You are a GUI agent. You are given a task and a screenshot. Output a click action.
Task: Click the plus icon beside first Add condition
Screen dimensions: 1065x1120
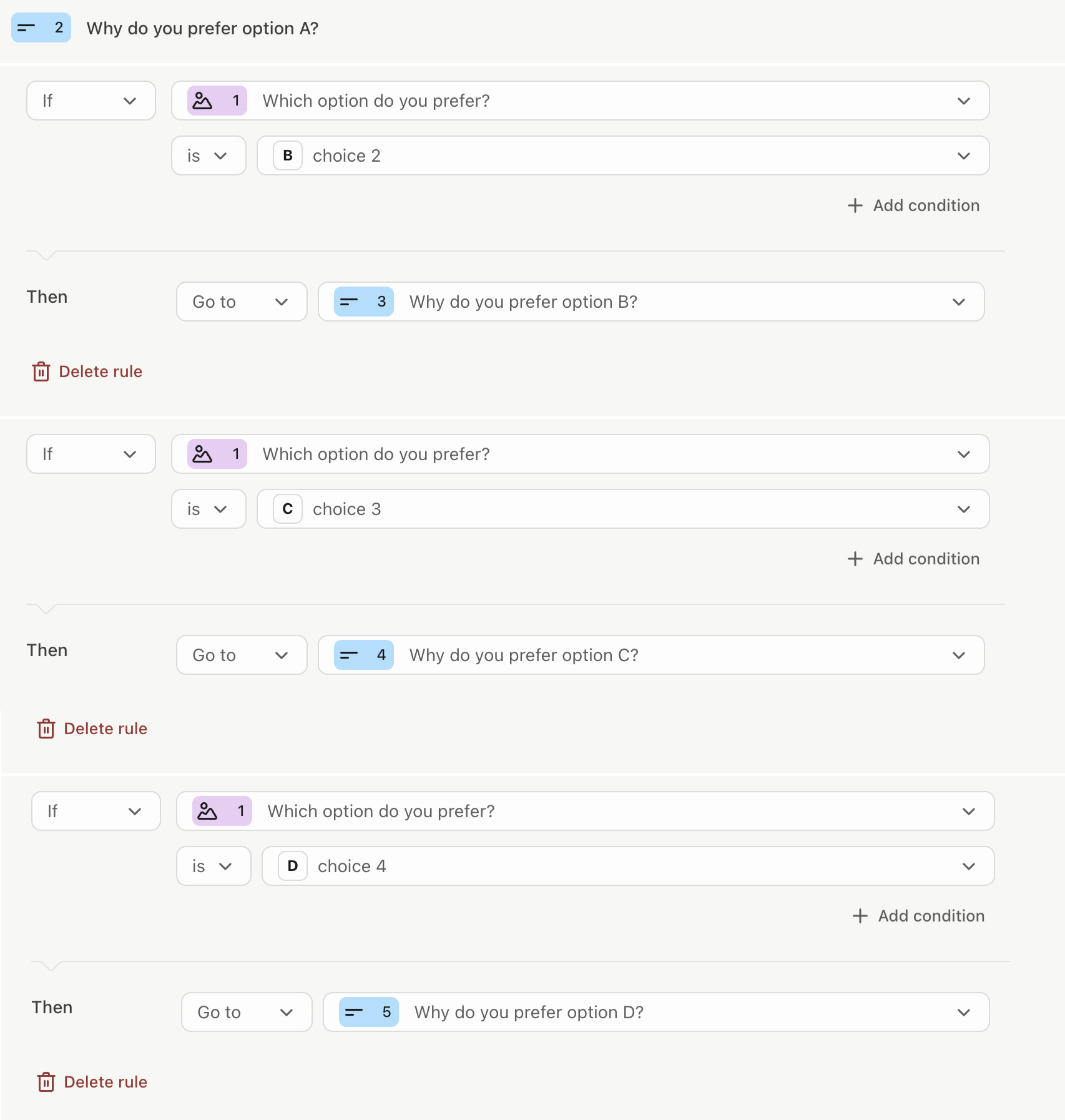[x=855, y=205]
